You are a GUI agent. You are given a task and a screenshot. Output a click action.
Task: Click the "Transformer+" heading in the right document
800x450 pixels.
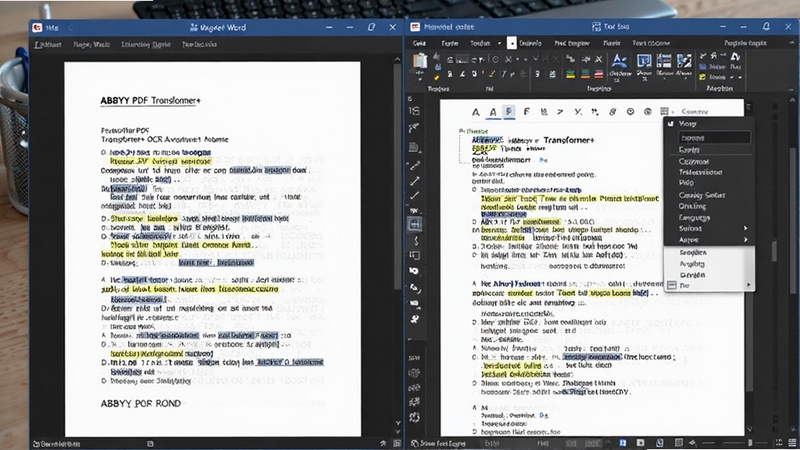click(x=569, y=140)
